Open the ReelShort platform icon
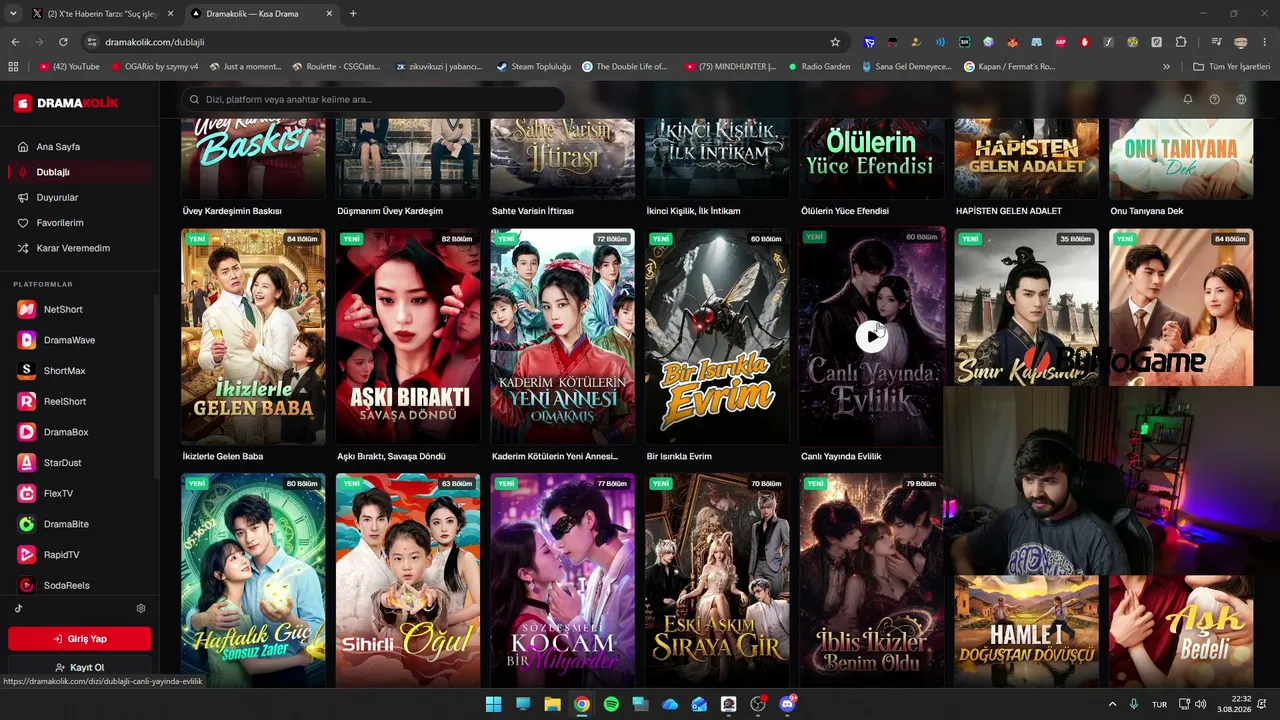 tap(27, 402)
